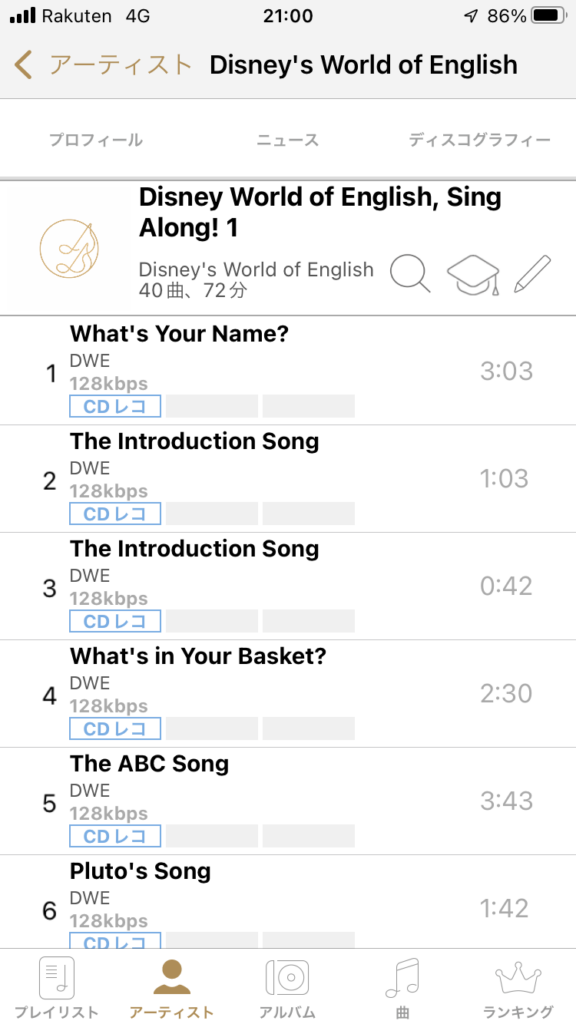Tap CDレコ badge under Pluto's Song
Viewport: 576px width, 1024px height.
(x=115, y=941)
